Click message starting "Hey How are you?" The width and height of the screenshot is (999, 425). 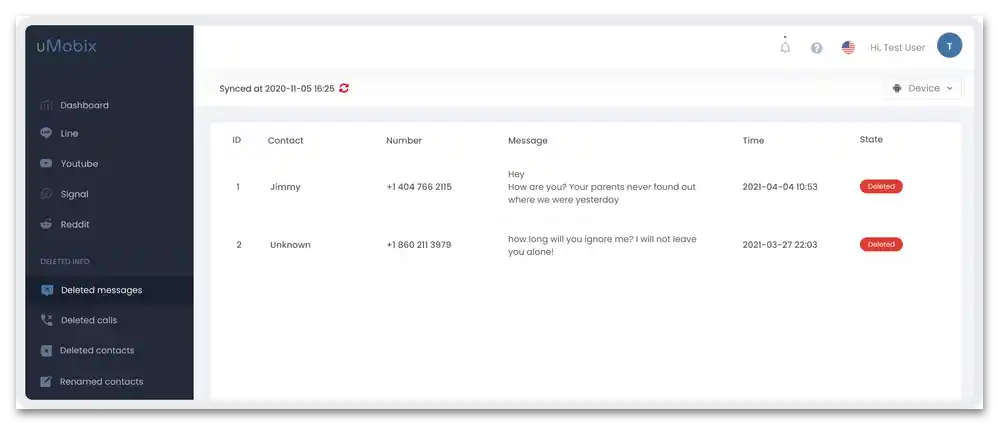pyautogui.click(x=601, y=187)
